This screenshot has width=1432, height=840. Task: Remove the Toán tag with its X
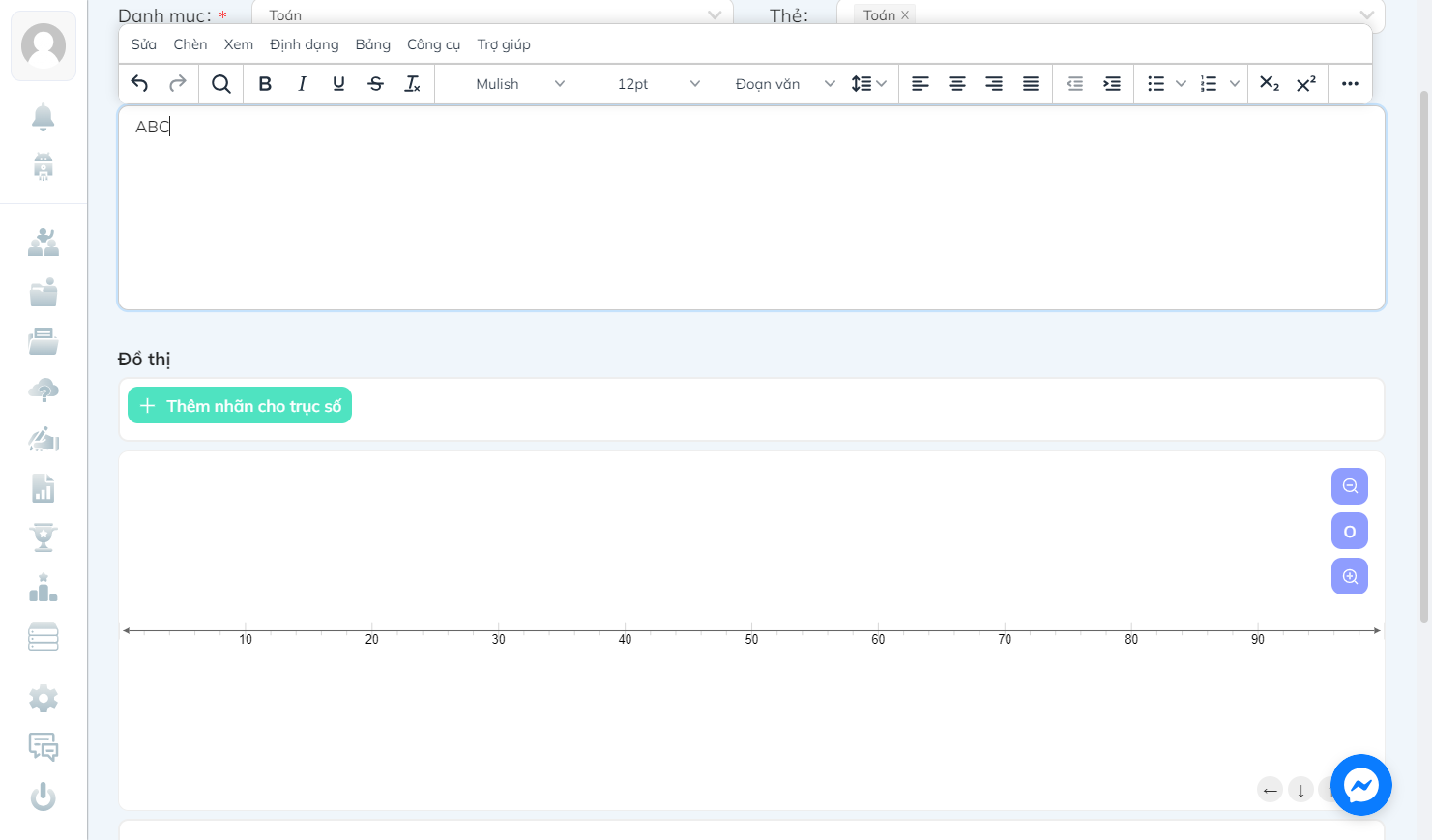click(x=905, y=15)
